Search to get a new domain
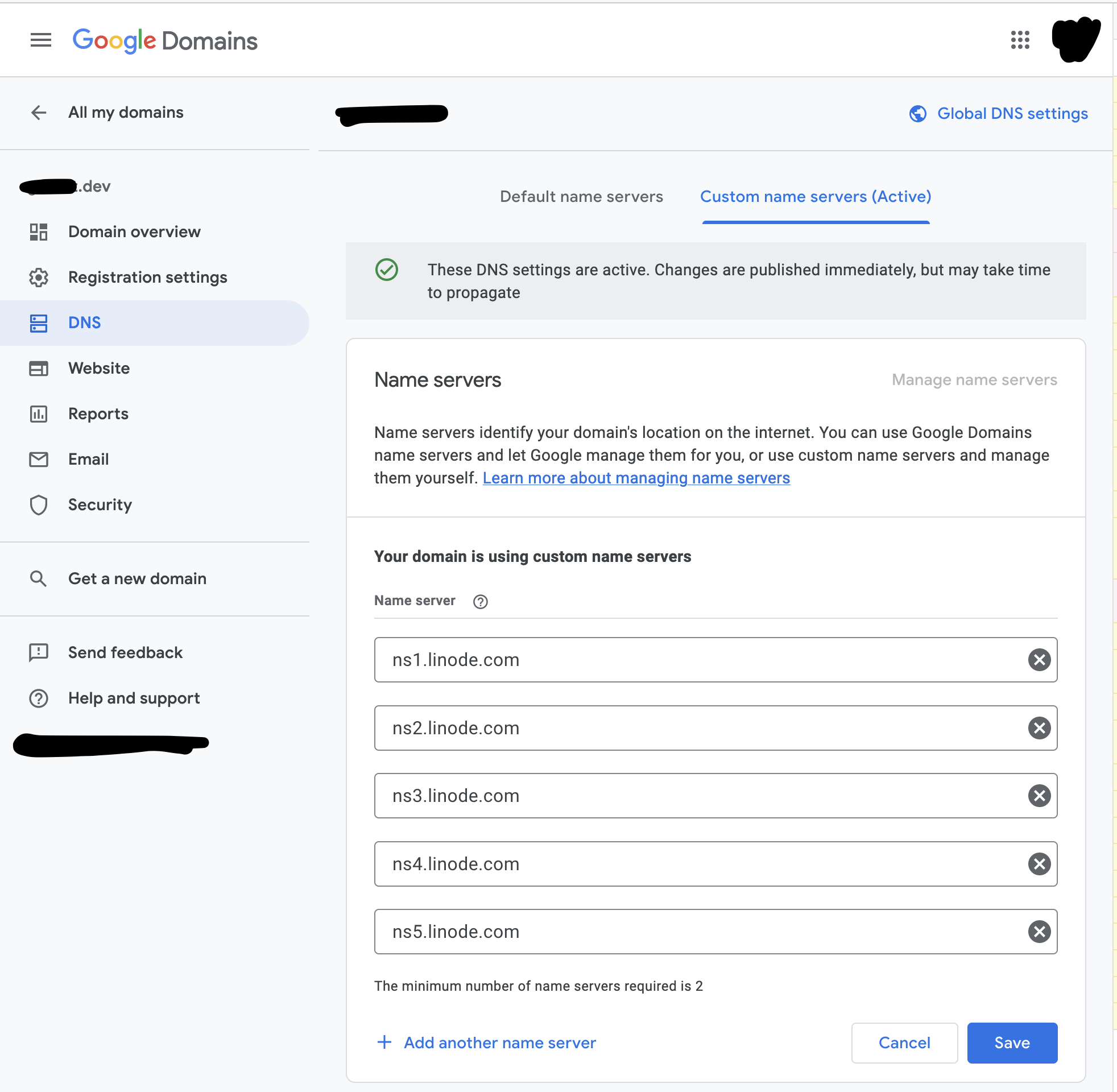 point(137,578)
